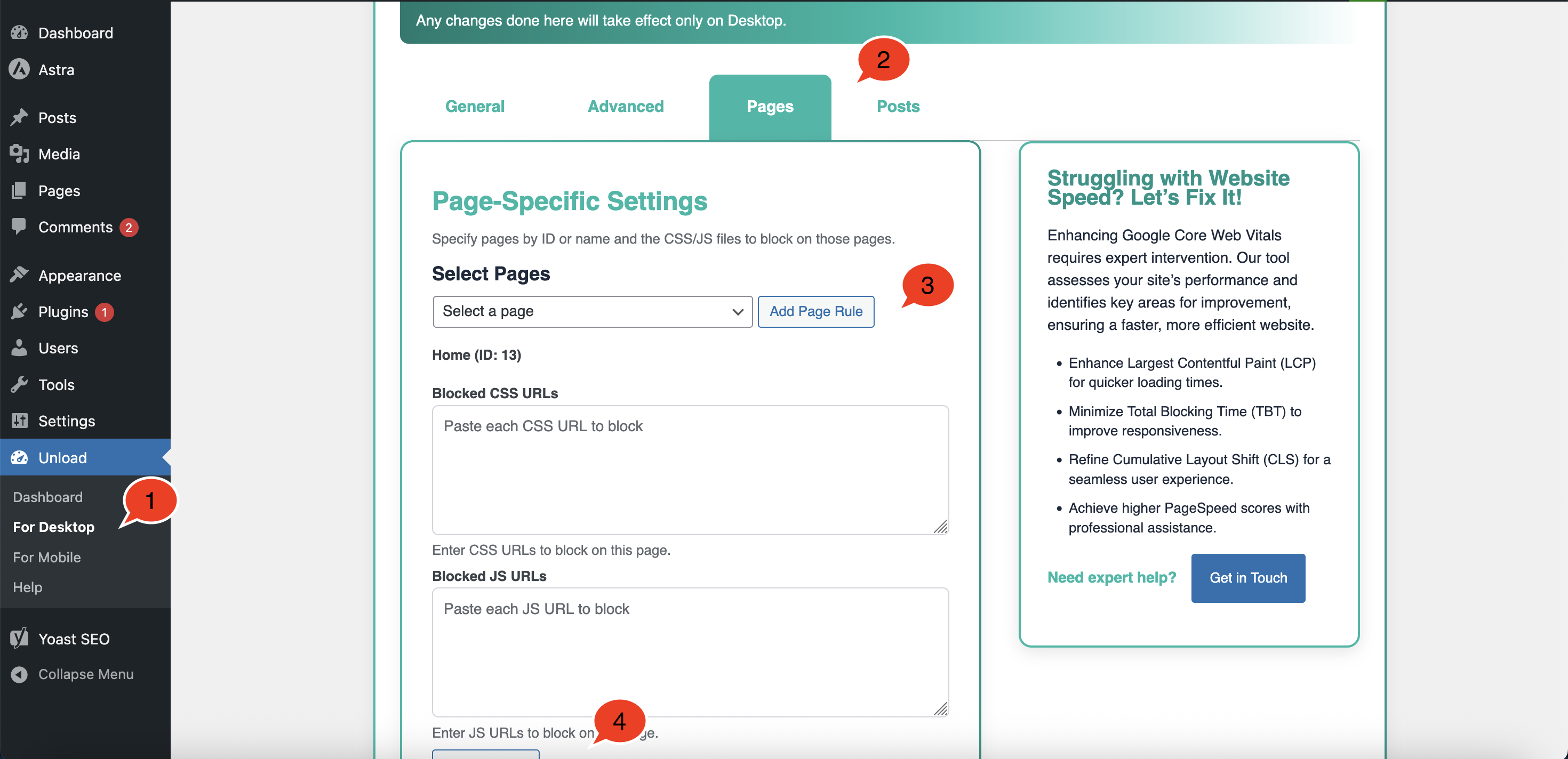
Task: Click the Get in Touch button
Action: click(x=1248, y=578)
